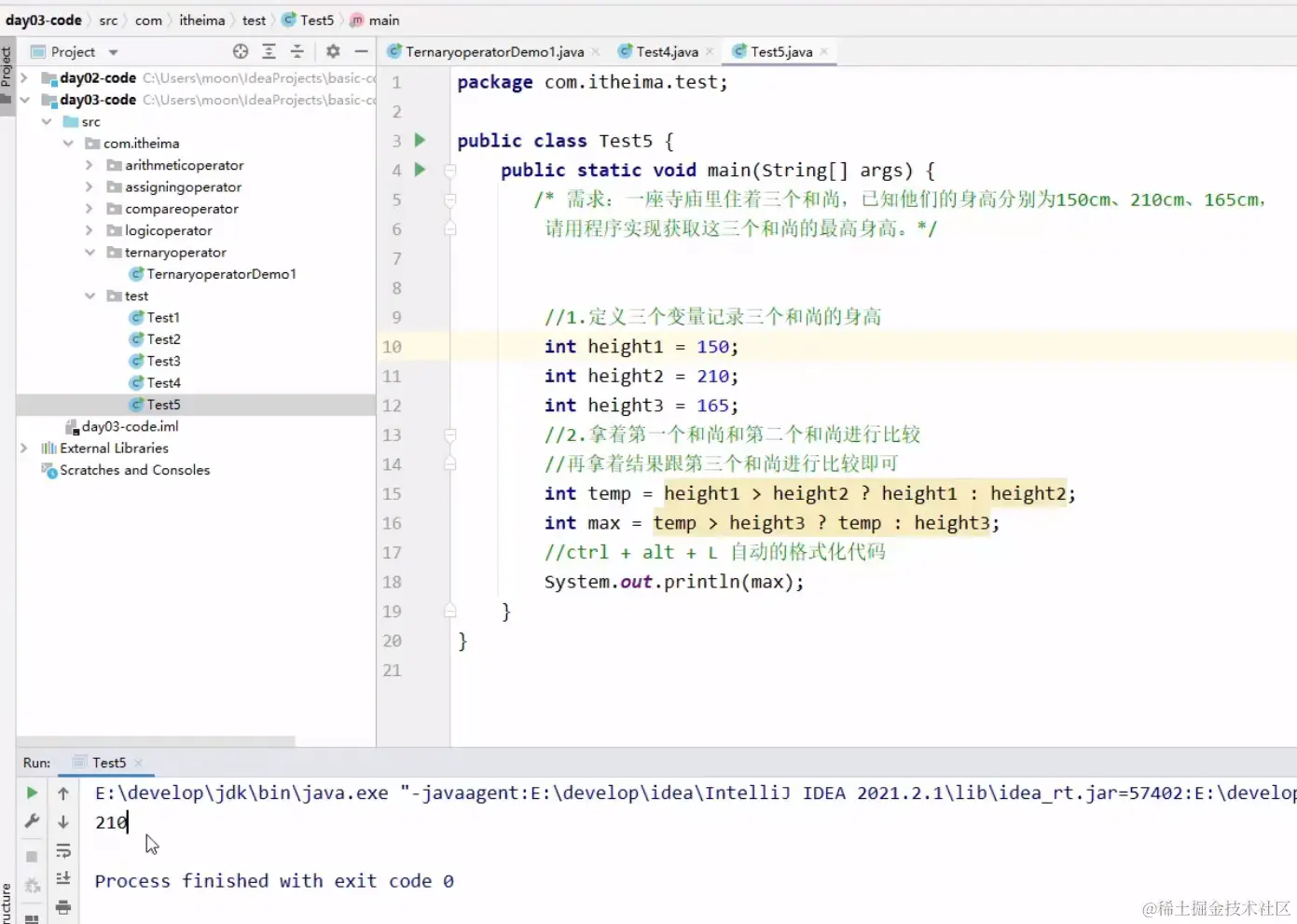Click Project panel horizontal scrollbar
Image resolution: width=1297 pixels, height=924 pixels.
pos(156,742)
